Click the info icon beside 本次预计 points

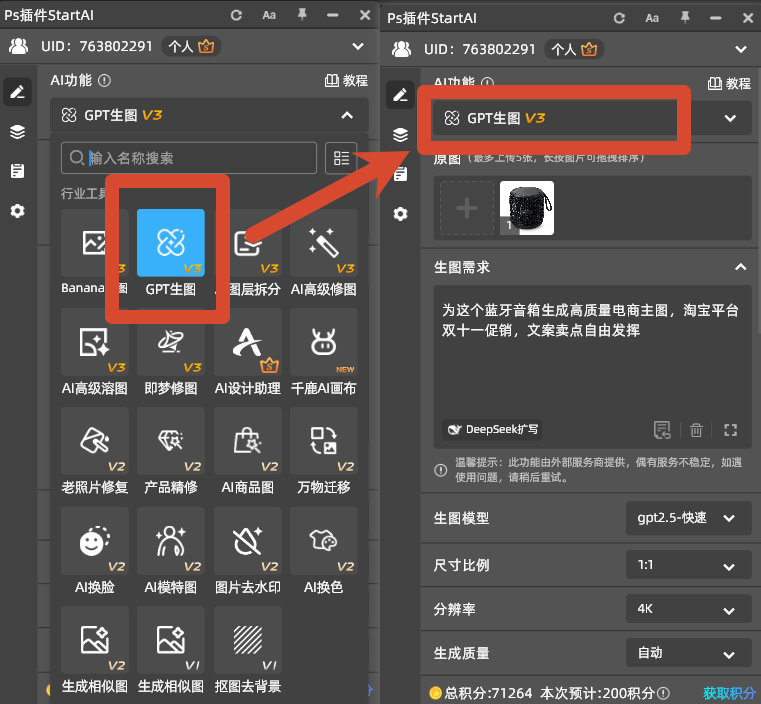(663, 693)
